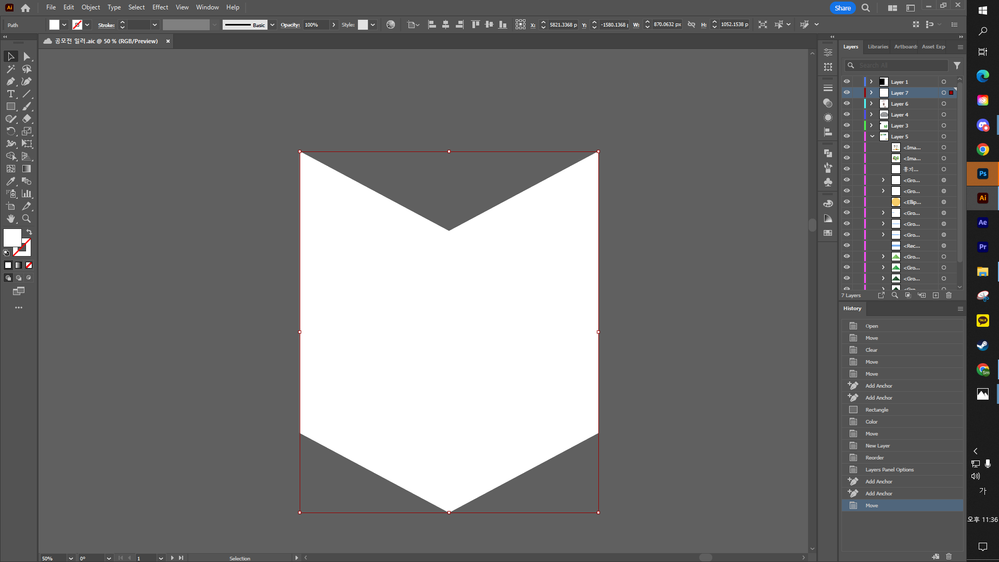Image resolution: width=999 pixels, height=562 pixels.
Task: Expand Layer 6 contents
Action: coord(871,104)
